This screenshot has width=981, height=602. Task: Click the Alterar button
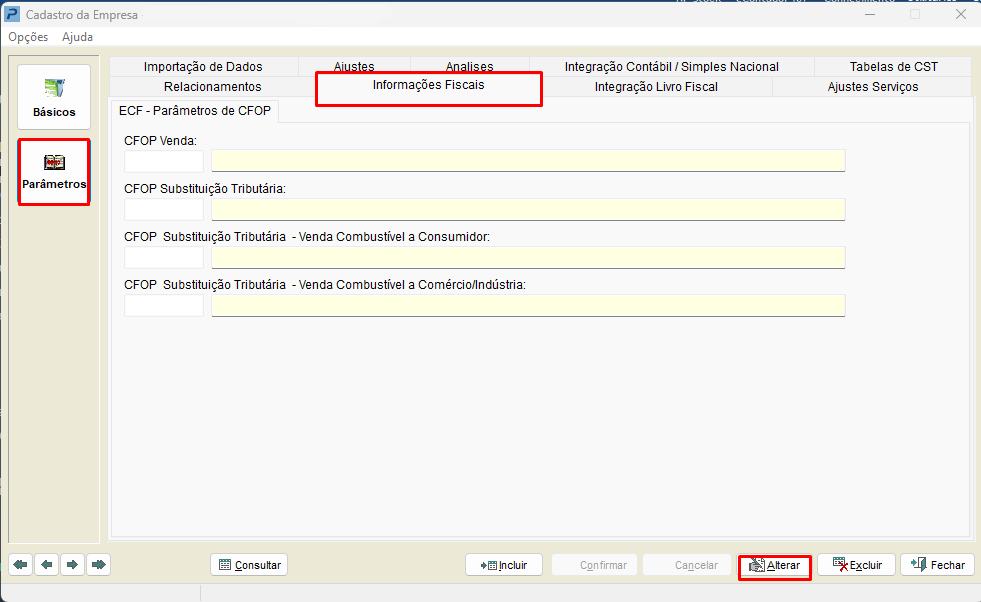[x=775, y=565]
